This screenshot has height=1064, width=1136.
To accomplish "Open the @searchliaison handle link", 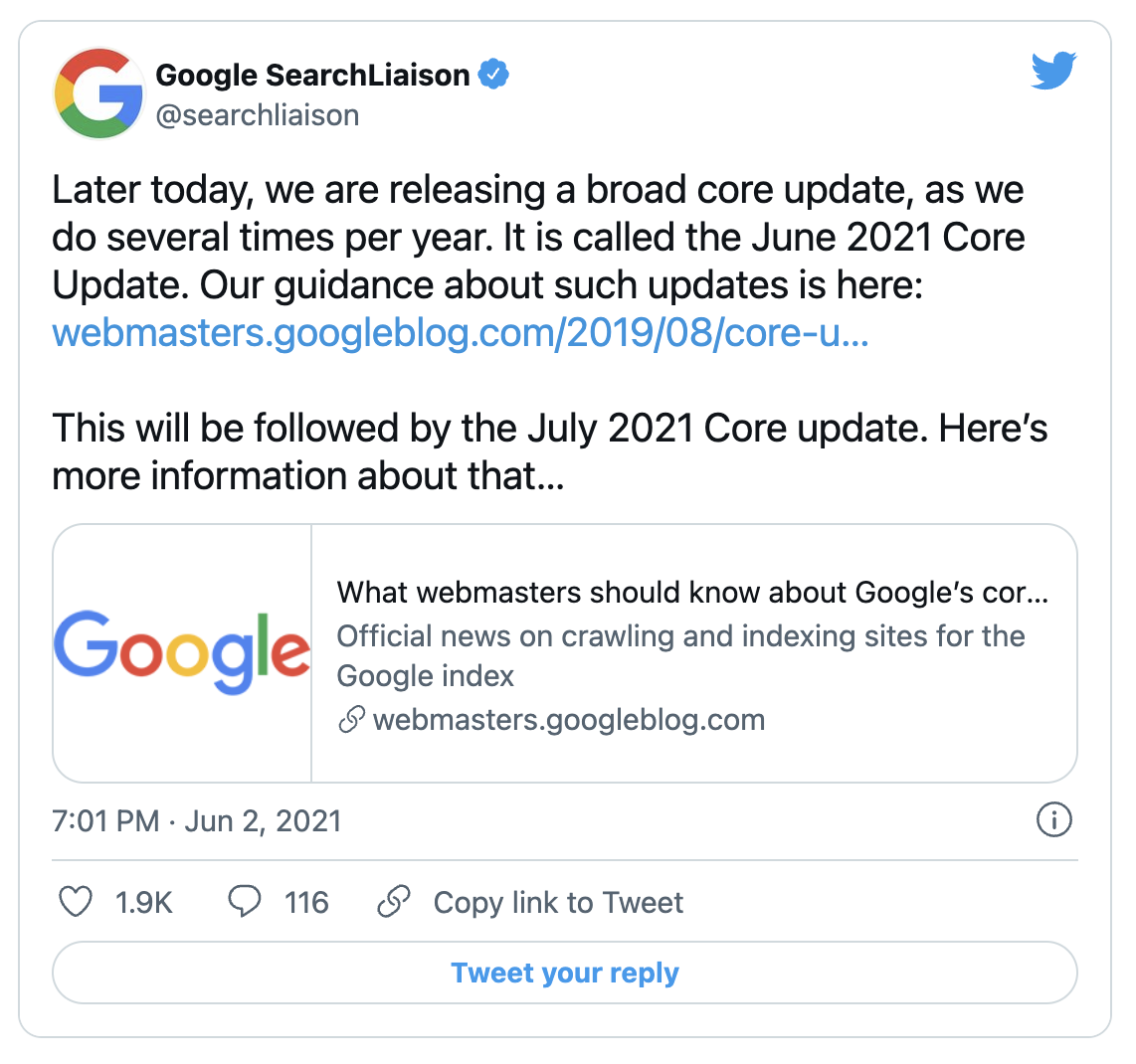I will [x=258, y=115].
